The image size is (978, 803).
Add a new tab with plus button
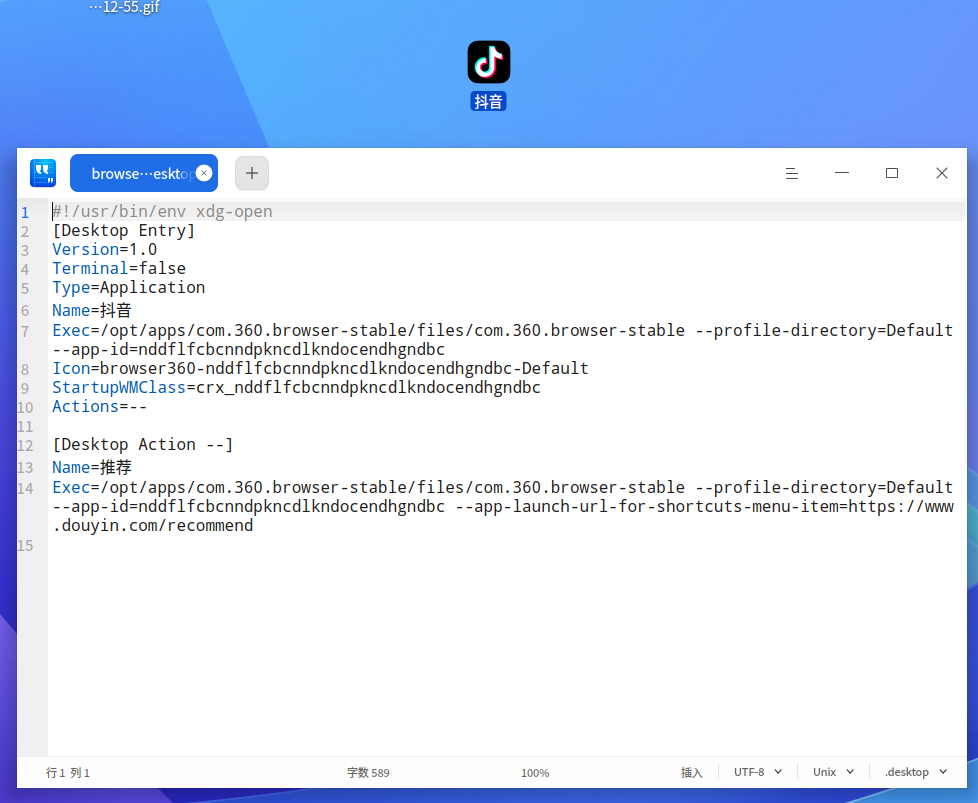click(x=252, y=173)
